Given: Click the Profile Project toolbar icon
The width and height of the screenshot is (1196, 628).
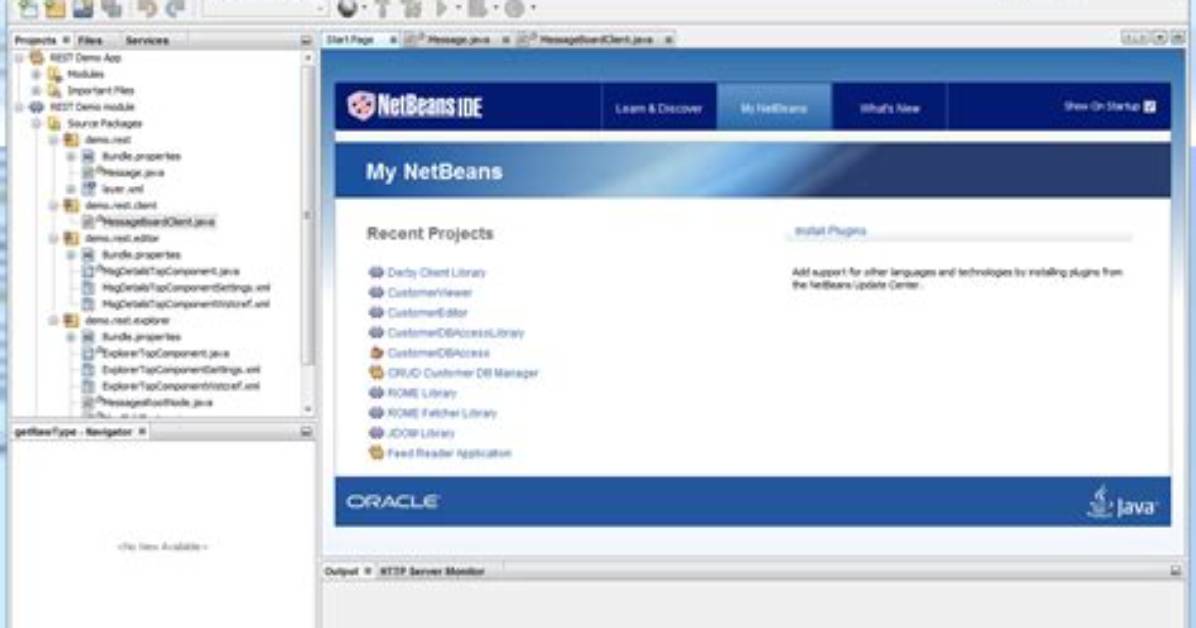Looking at the screenshot, I should point(515,8).
